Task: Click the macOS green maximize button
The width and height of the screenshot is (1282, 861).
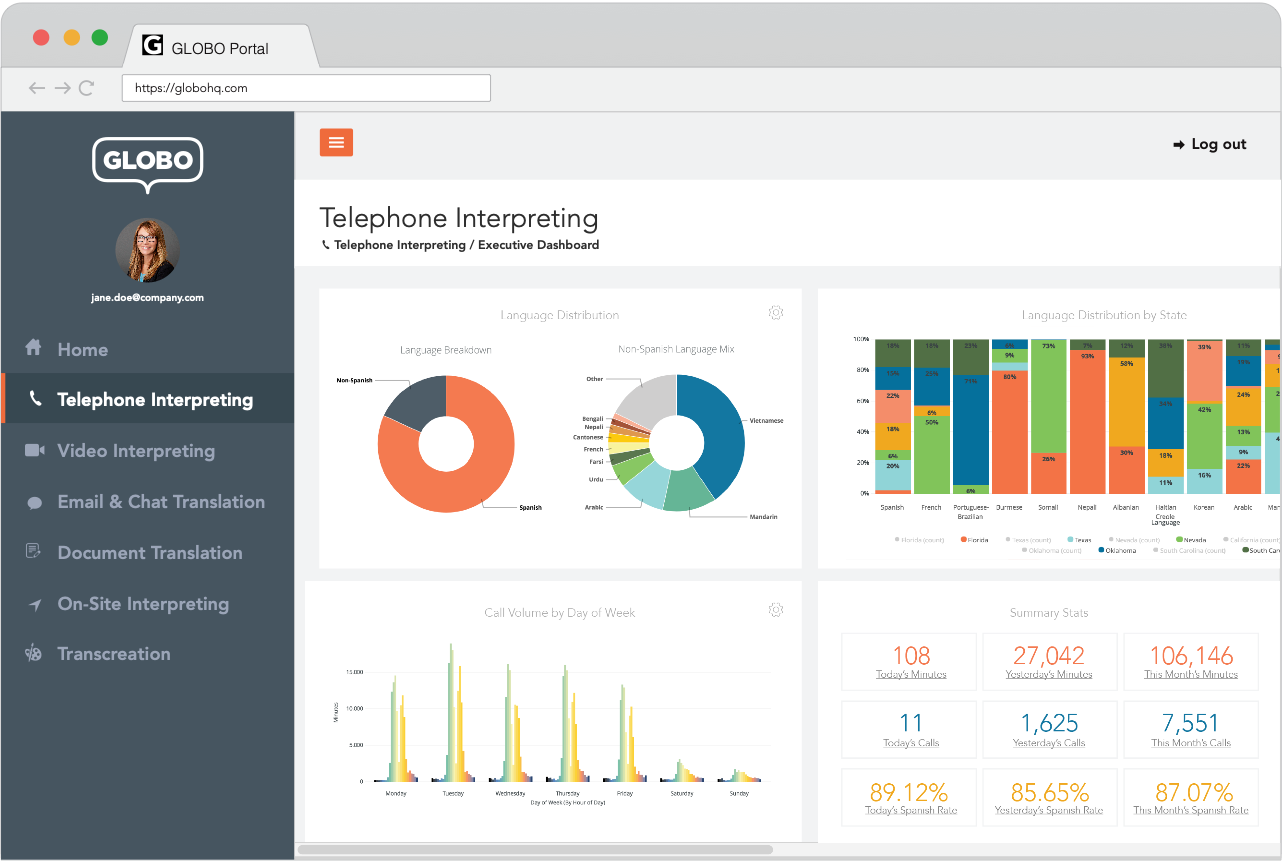Action: tap(100, 37)
